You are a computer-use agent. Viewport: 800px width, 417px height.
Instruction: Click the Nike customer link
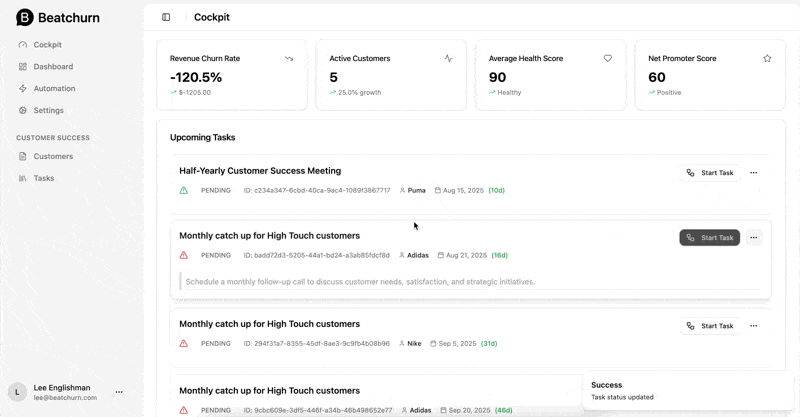coord(414,344)
